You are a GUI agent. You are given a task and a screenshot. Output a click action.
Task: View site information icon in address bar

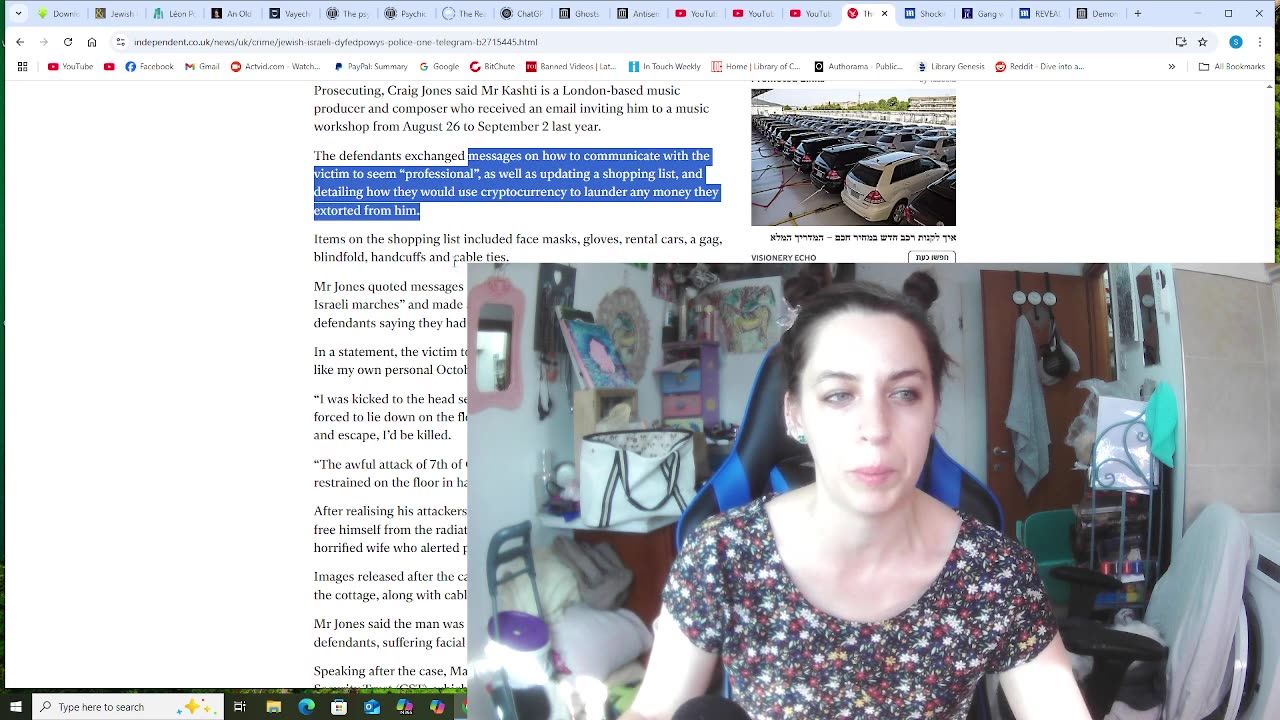point(120,42)
